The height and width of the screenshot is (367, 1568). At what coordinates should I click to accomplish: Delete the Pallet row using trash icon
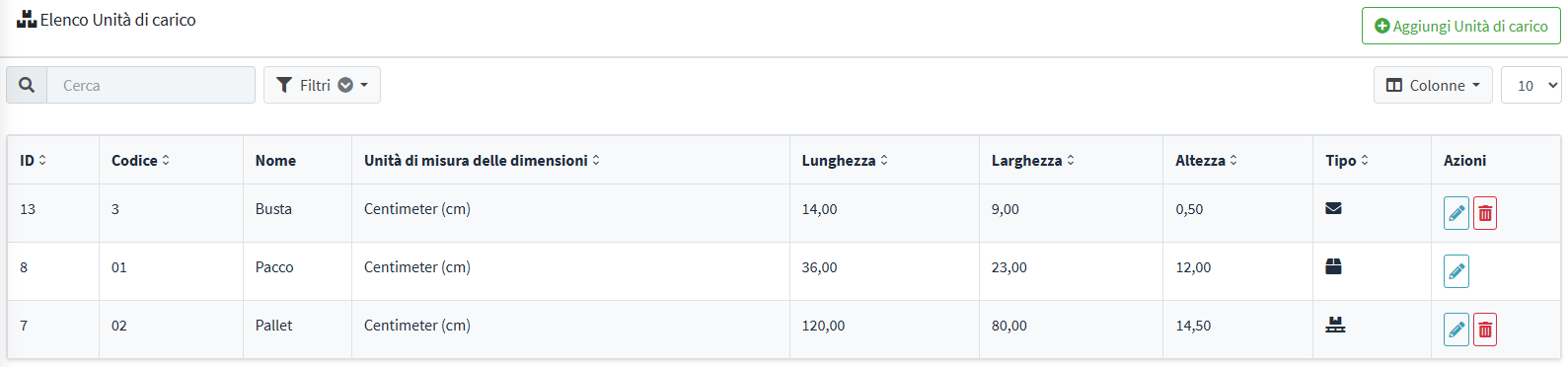point(1485,330)
